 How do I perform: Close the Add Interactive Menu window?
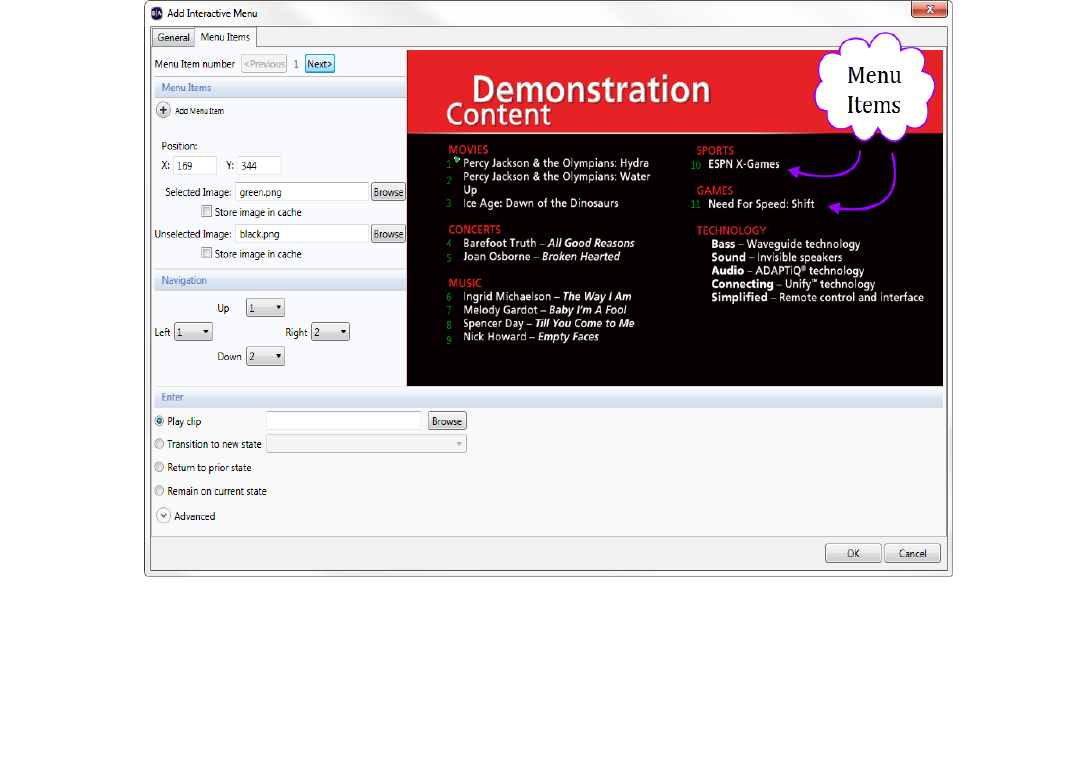929,9
